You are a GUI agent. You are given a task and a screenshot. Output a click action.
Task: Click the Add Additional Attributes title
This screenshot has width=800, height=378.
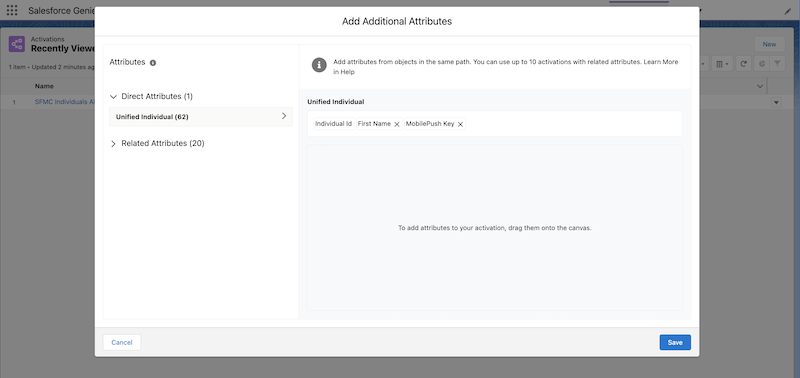coord(397,21)
